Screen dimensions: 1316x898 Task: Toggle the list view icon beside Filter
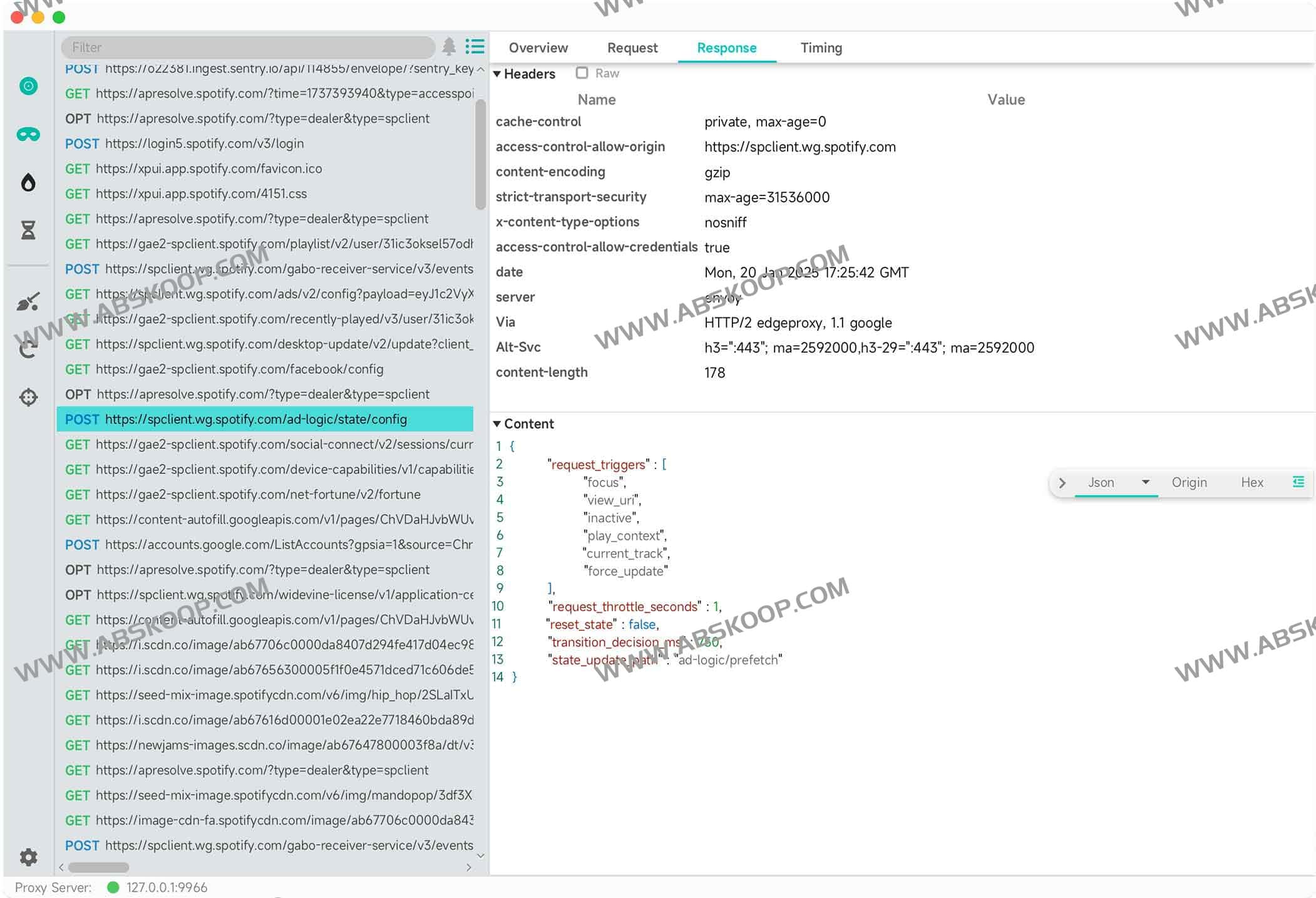point(475,47)
